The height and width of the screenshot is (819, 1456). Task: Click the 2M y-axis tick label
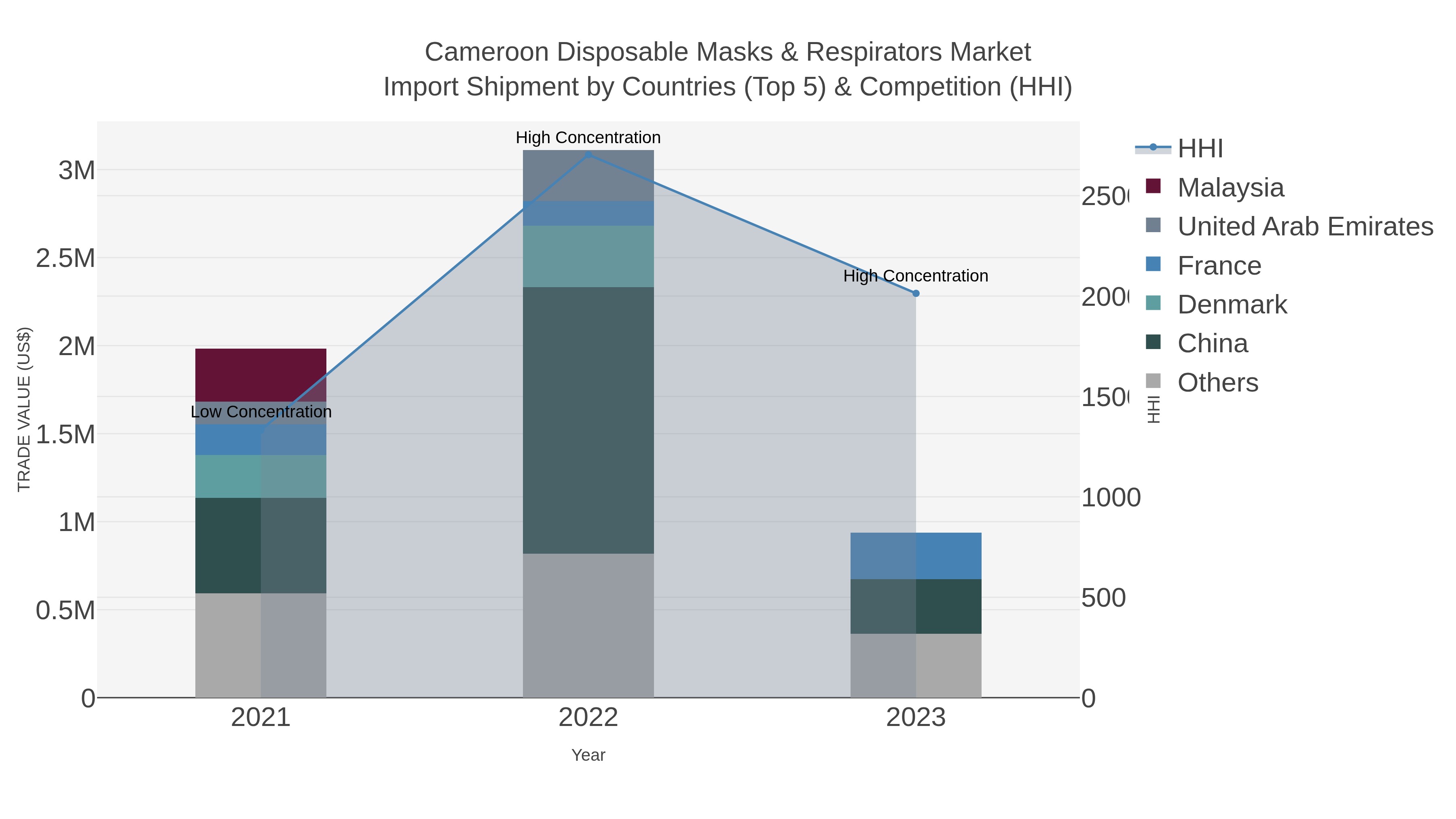(x=77, y=347)
